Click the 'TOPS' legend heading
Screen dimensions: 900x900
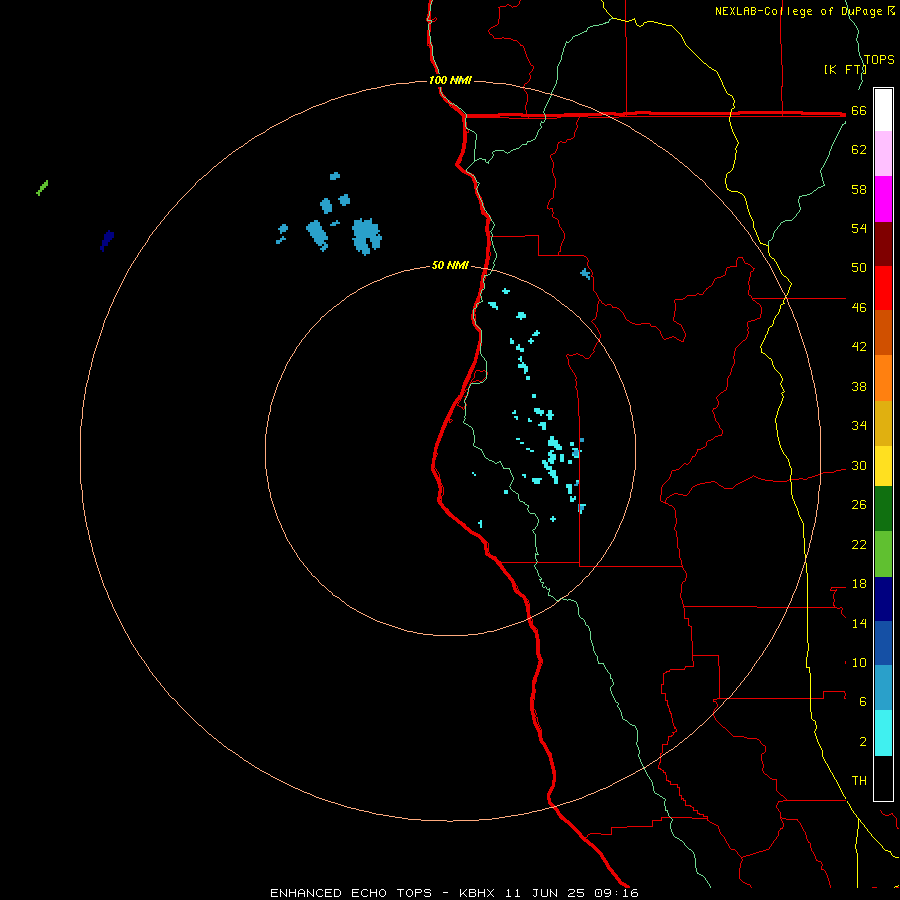tap(879, 60)
